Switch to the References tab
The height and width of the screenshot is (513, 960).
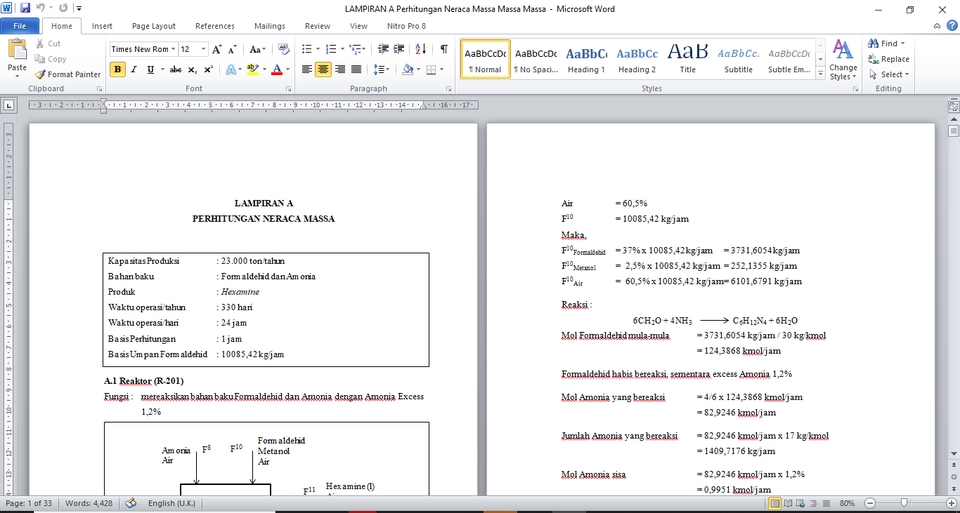pyautogui.click(x=215, y=26)
